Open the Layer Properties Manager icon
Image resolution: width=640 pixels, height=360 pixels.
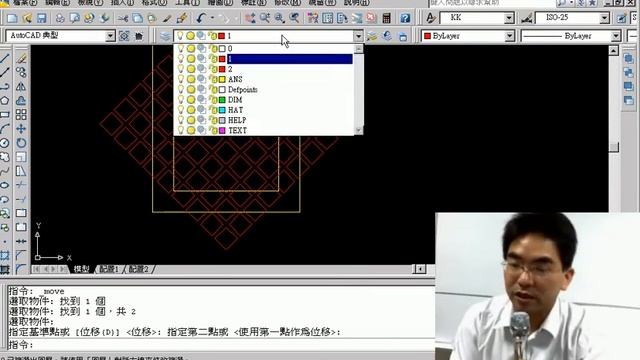click(x=165, y=36)
